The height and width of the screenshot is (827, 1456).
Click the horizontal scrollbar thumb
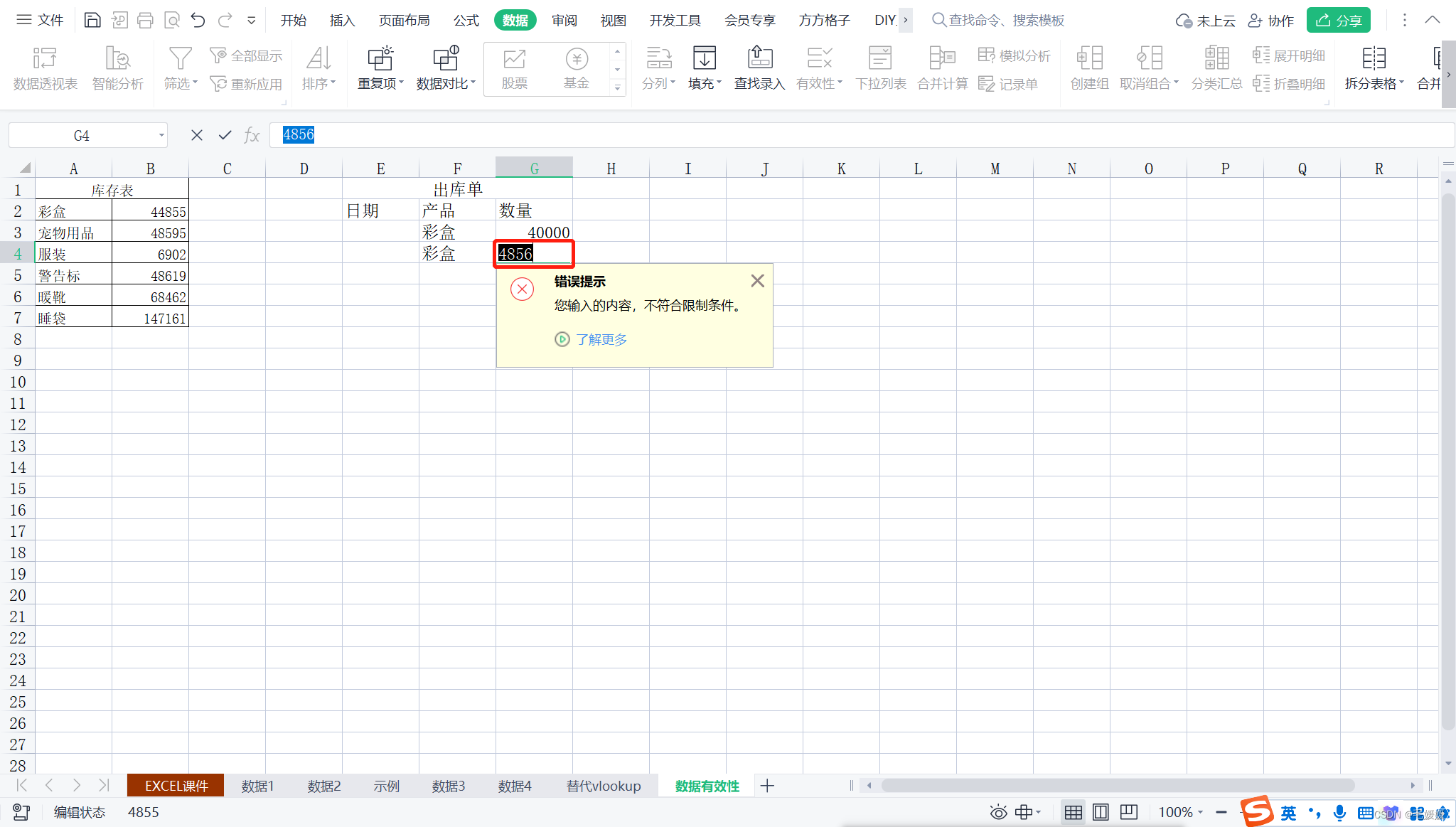[x=1118, y=785]
